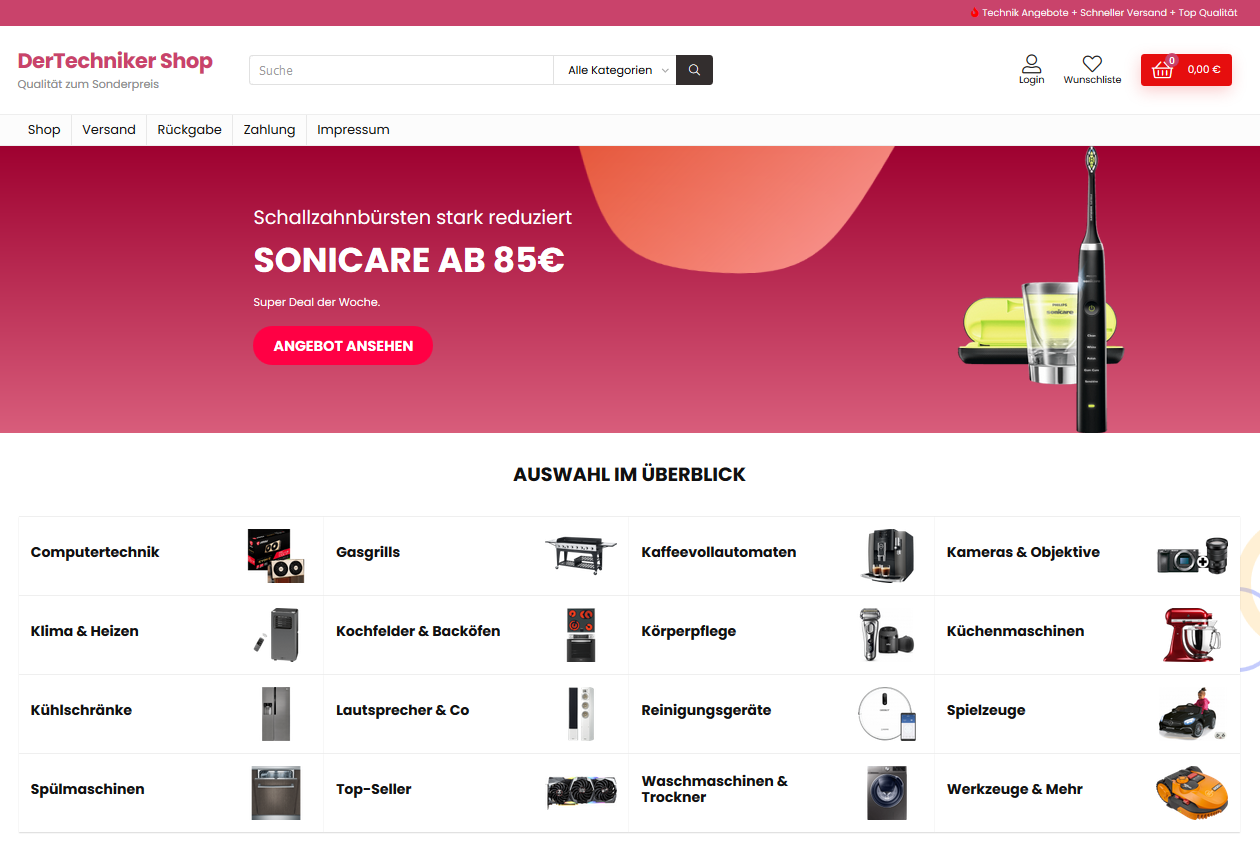Open the Login user icon
Image resolution: width=1260 pixels, height=848 pixels.
point(1031,63)
